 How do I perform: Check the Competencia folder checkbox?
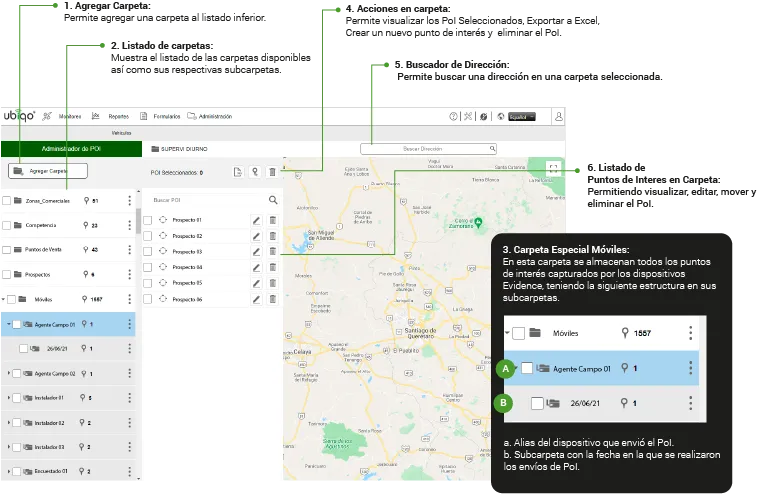pyautogui.click(x=6, y=225)
